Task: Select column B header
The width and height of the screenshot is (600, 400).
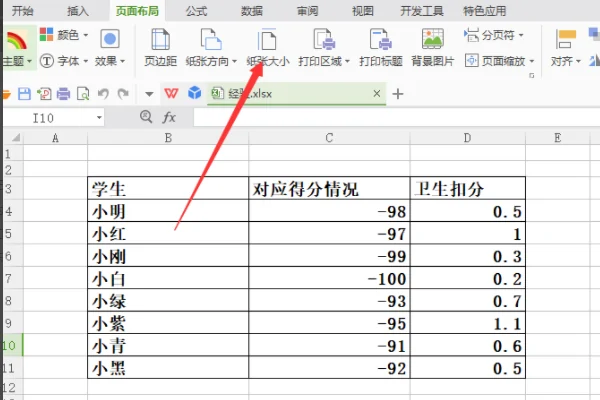Action: click(x=168, y=138)
